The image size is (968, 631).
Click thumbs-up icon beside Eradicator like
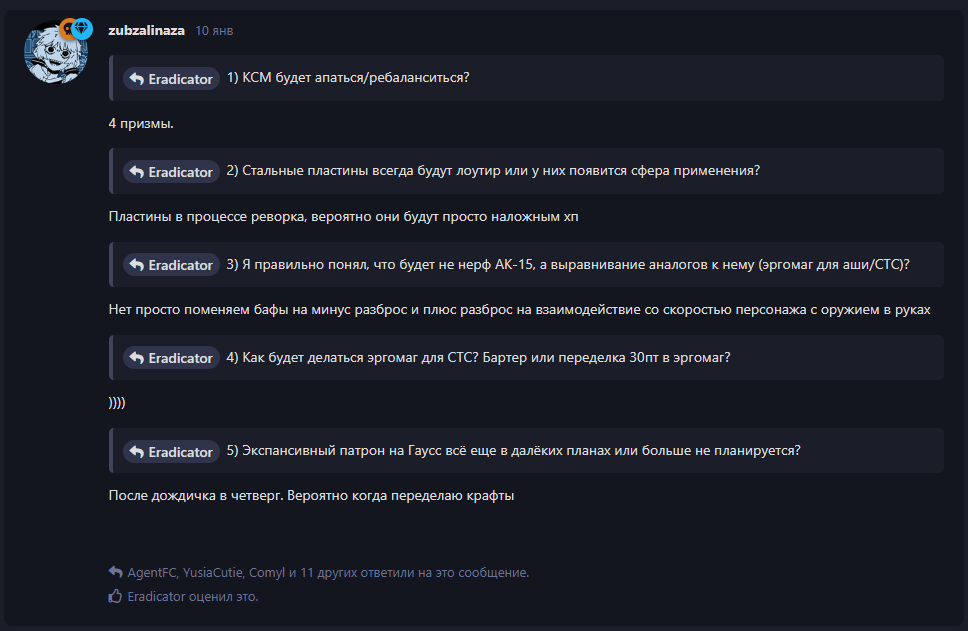(x=115, y=596)
